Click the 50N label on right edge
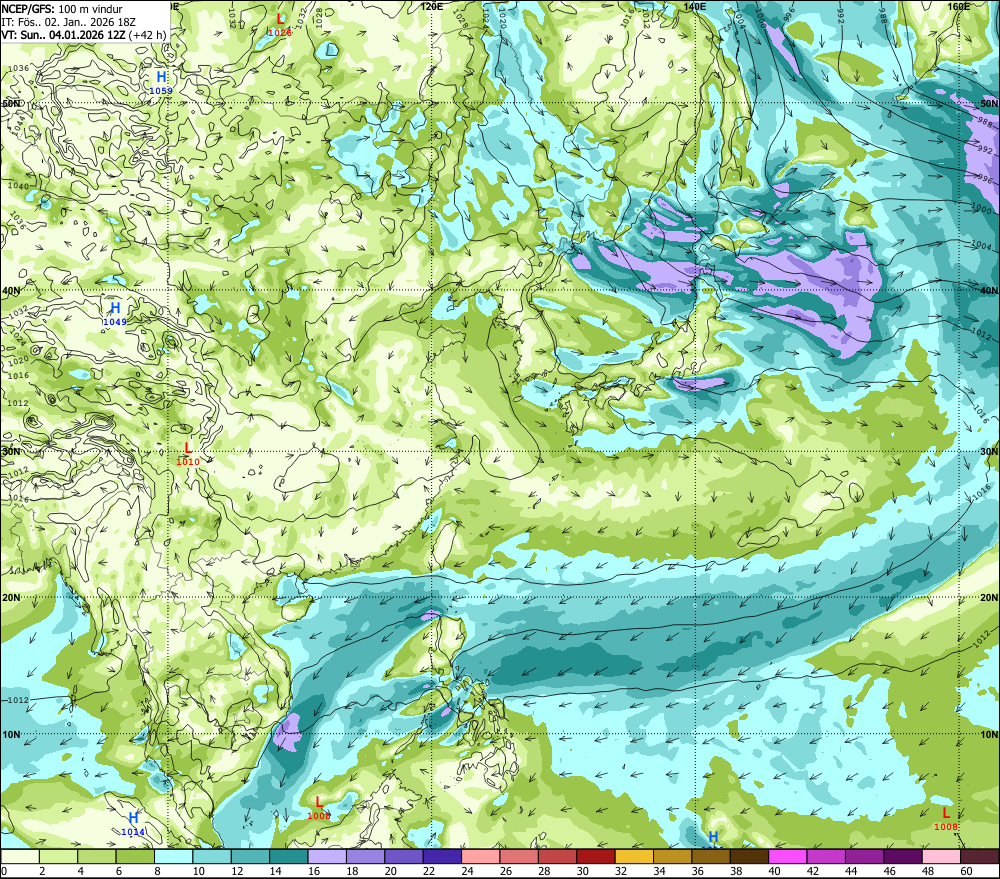This screenshot has width=1000, height=879. point(989,103)
